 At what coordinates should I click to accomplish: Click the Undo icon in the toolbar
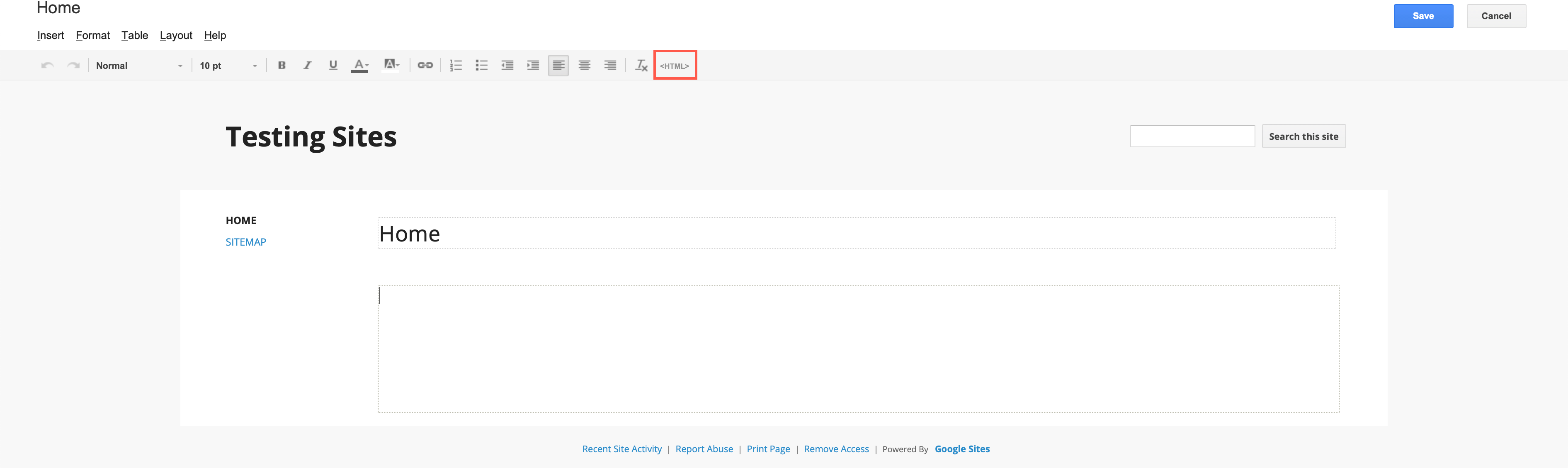47,65
